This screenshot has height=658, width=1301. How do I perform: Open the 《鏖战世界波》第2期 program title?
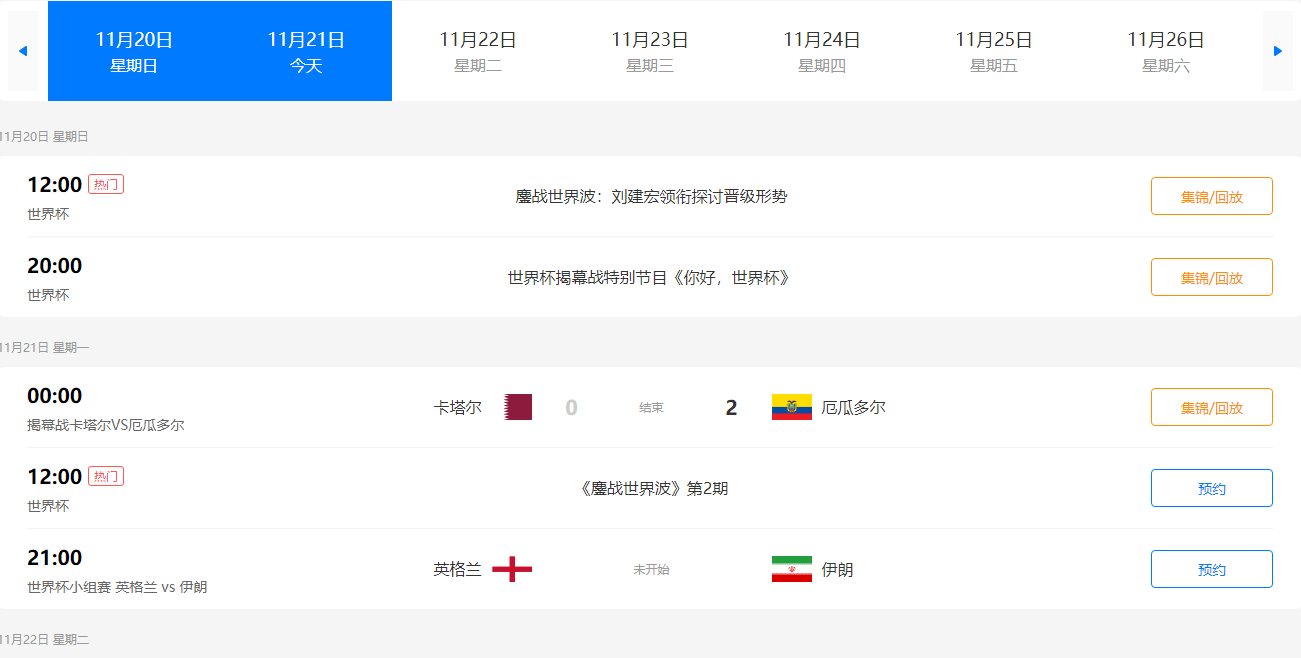(652, 489)
